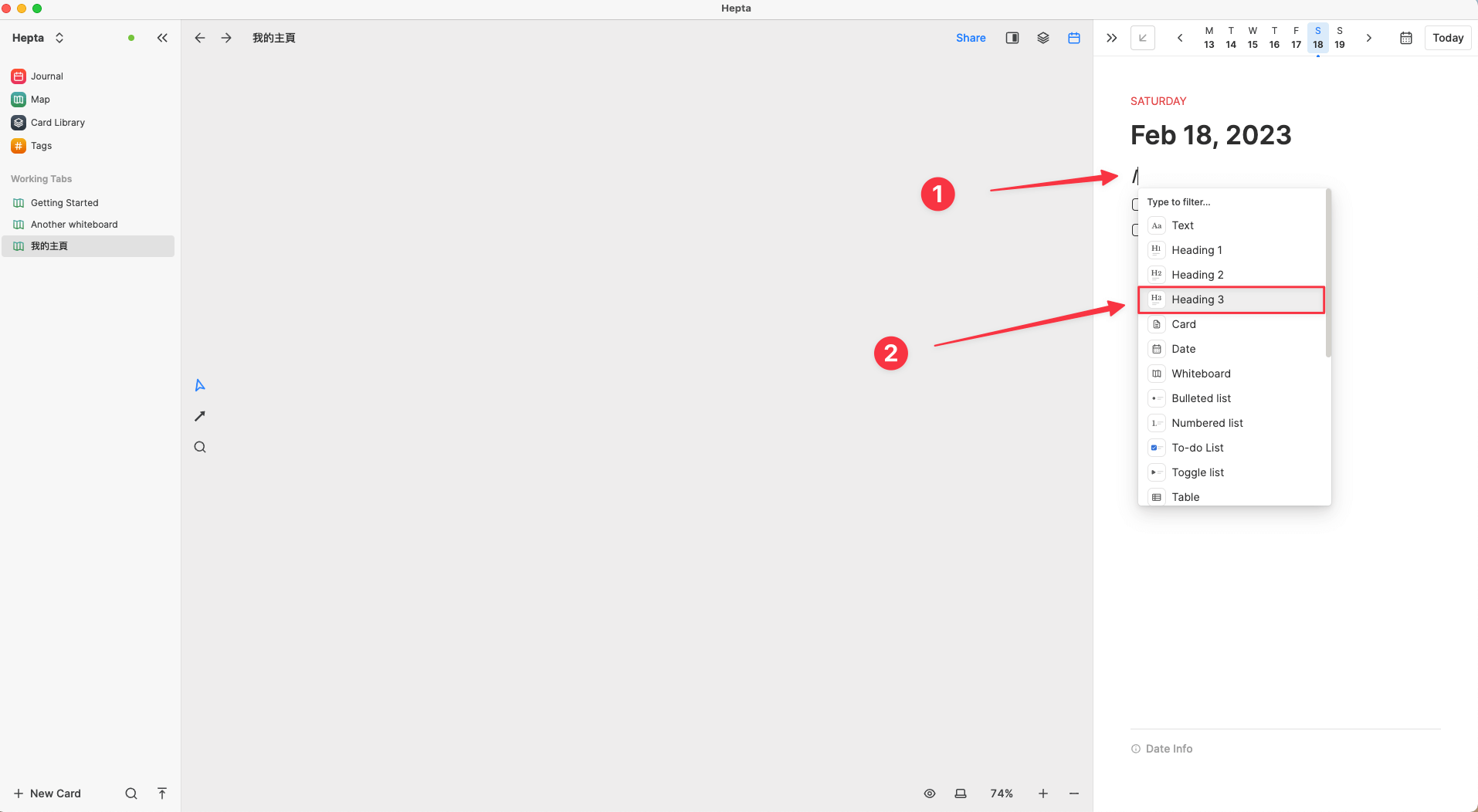Select To-do List in block menu
This screenshot has width=1478, height=812.
point(1197,448)
